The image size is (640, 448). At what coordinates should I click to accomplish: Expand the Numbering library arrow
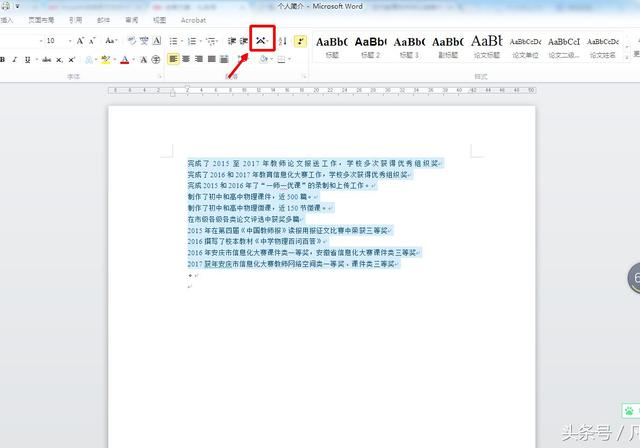pyautogui.click(x=200, y=41)
